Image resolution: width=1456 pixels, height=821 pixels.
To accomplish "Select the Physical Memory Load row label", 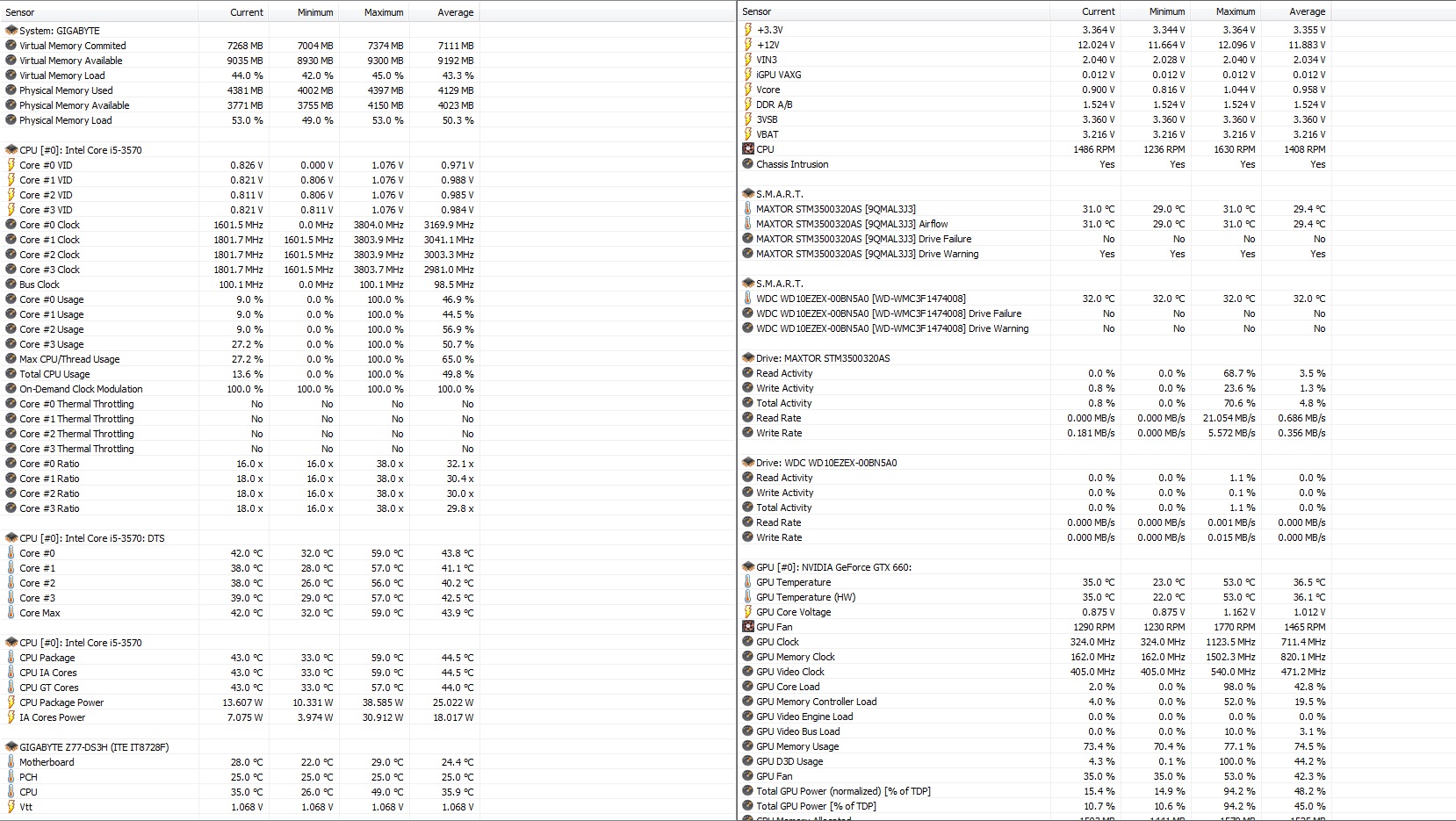I will point(66,120).
